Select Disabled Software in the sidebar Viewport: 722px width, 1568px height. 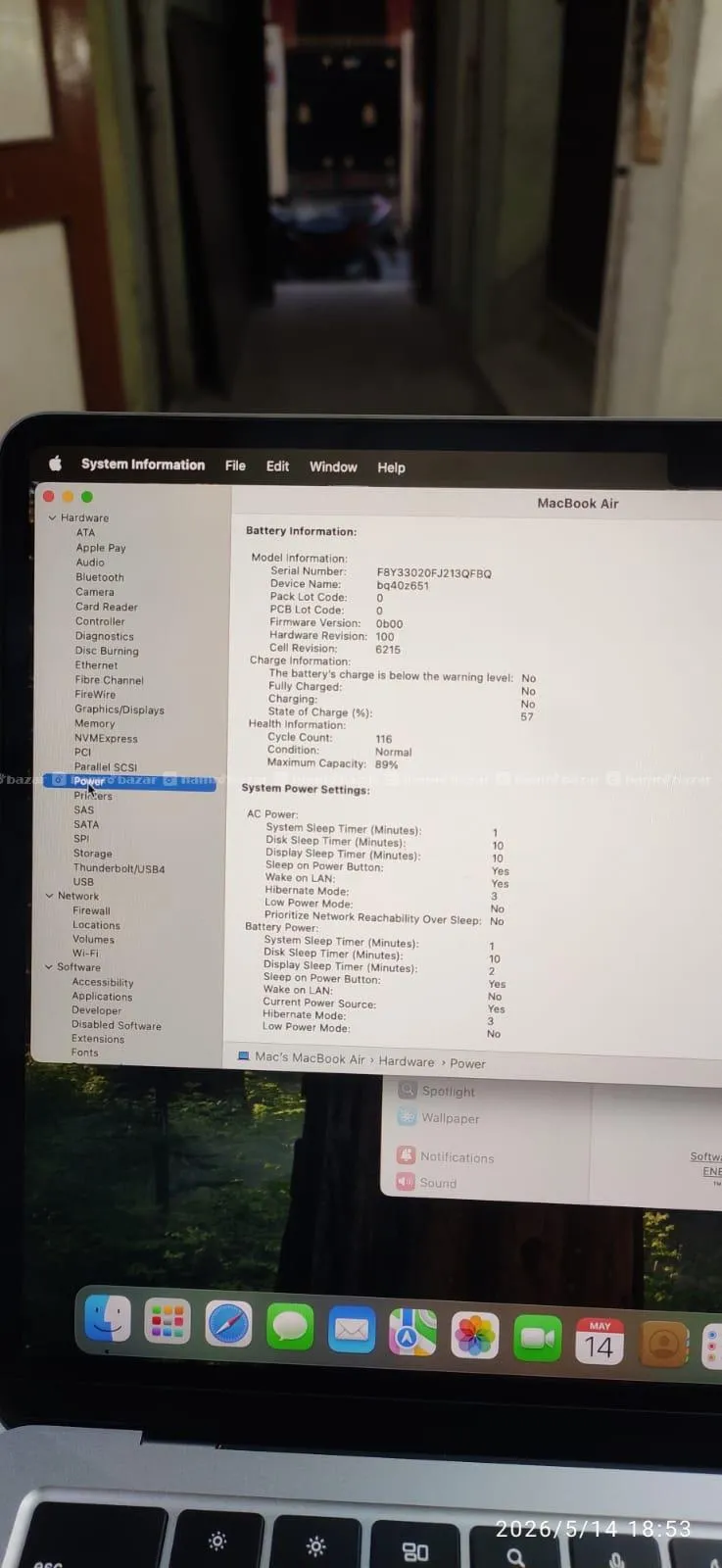pos(117,1025)
